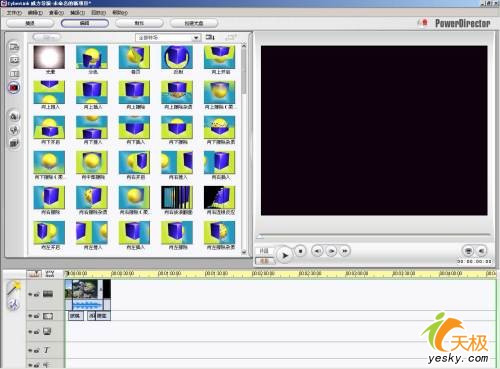
Task: Open the Magic Music tool icon
Action: [x=14, y=304]
